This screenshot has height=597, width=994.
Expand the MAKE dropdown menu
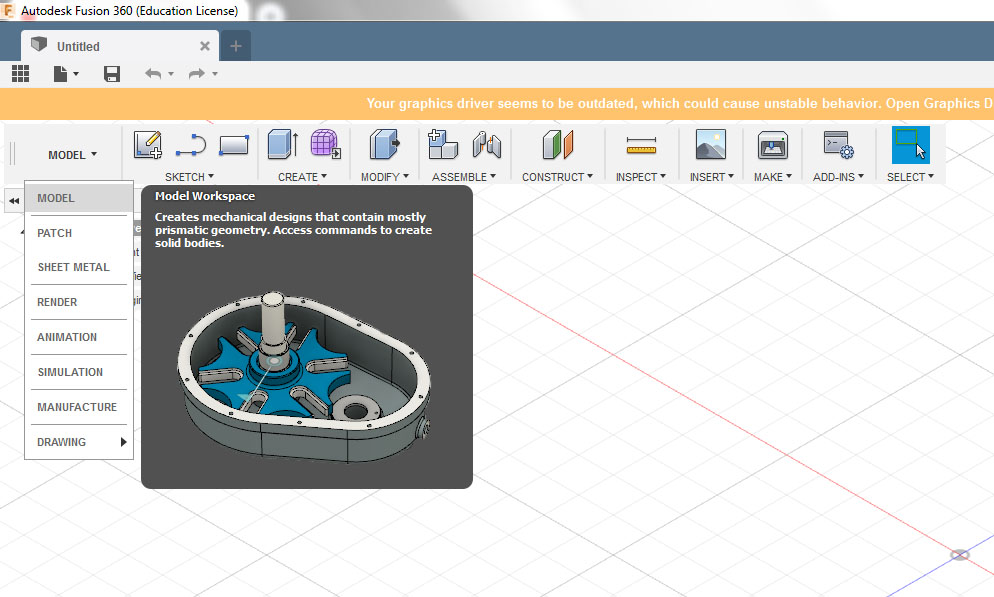[x=773, y=177]
